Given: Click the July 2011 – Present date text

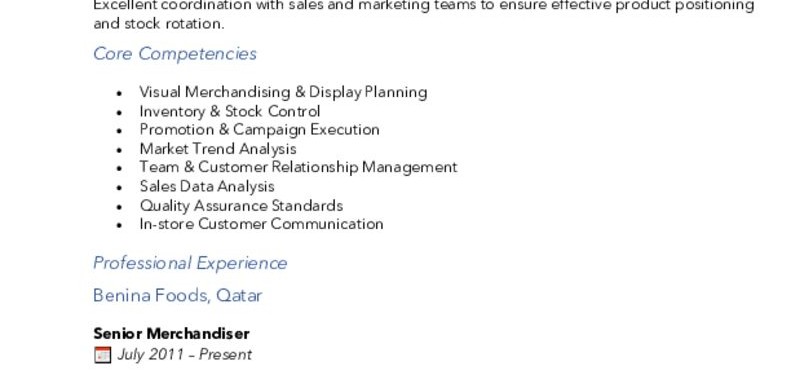Looking at the screenshot, I should (x=185, y=355).
